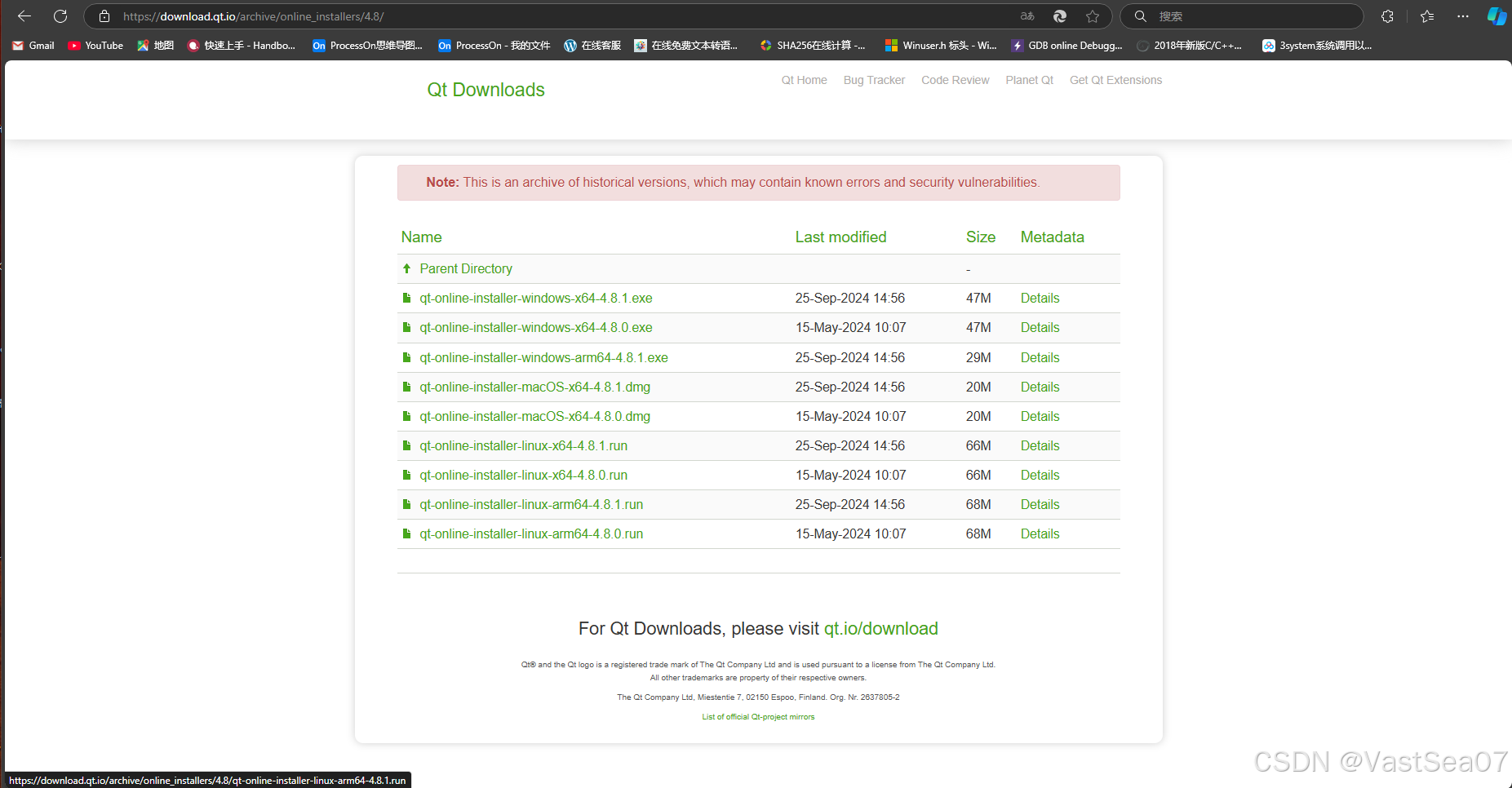Go to Parent Directory
Screen dimensions: 1512x788
[466, 268]
